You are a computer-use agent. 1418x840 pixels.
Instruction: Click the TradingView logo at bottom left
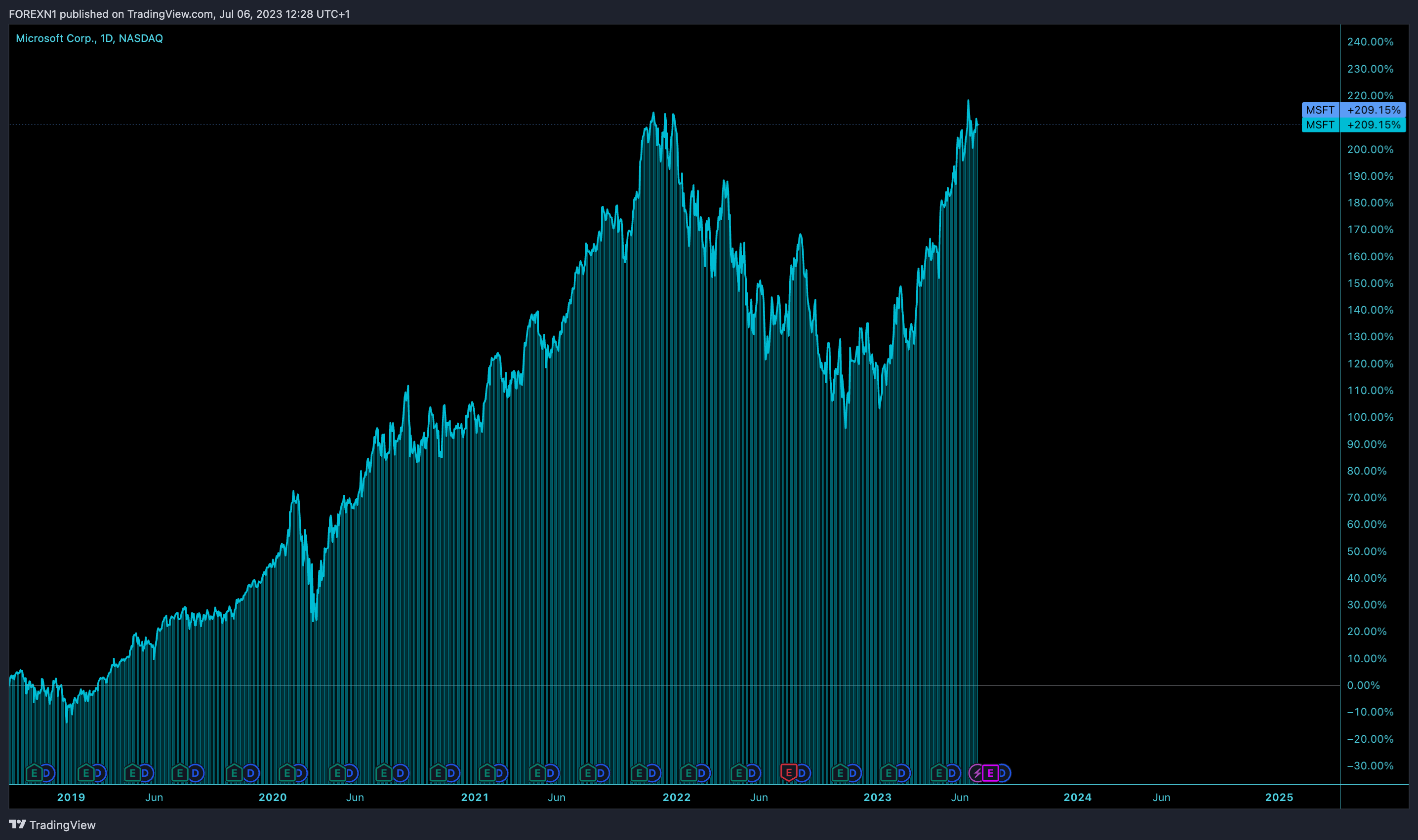coord(52,825)
